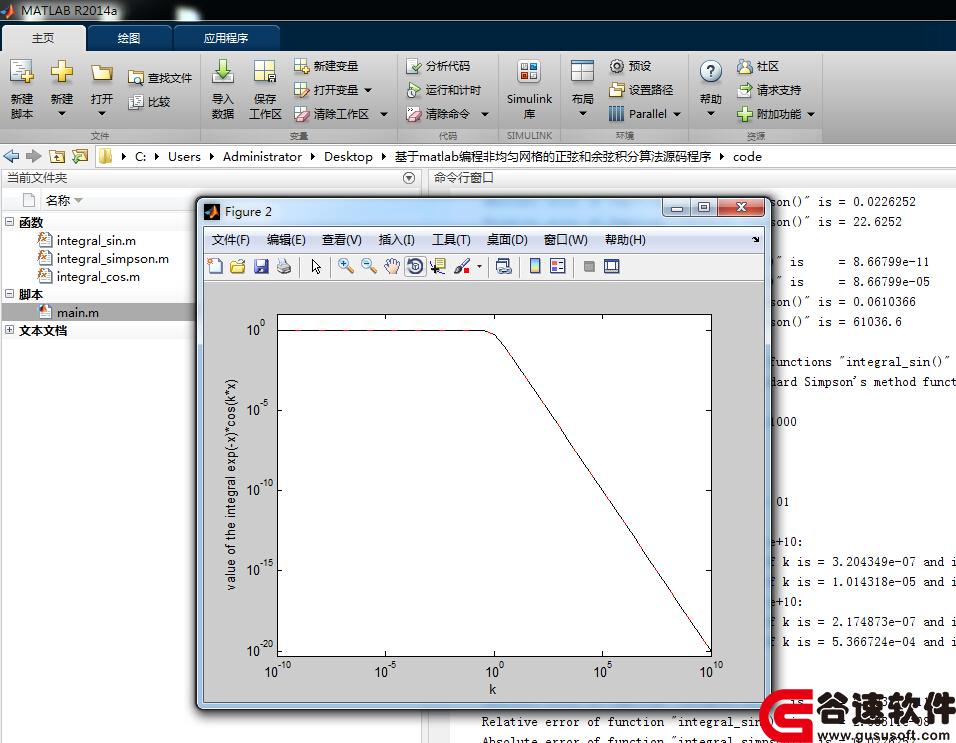Viewport: 956px width, 743px height.
Task: Select integral_simpson.m in the current folder
Action: 113,258
